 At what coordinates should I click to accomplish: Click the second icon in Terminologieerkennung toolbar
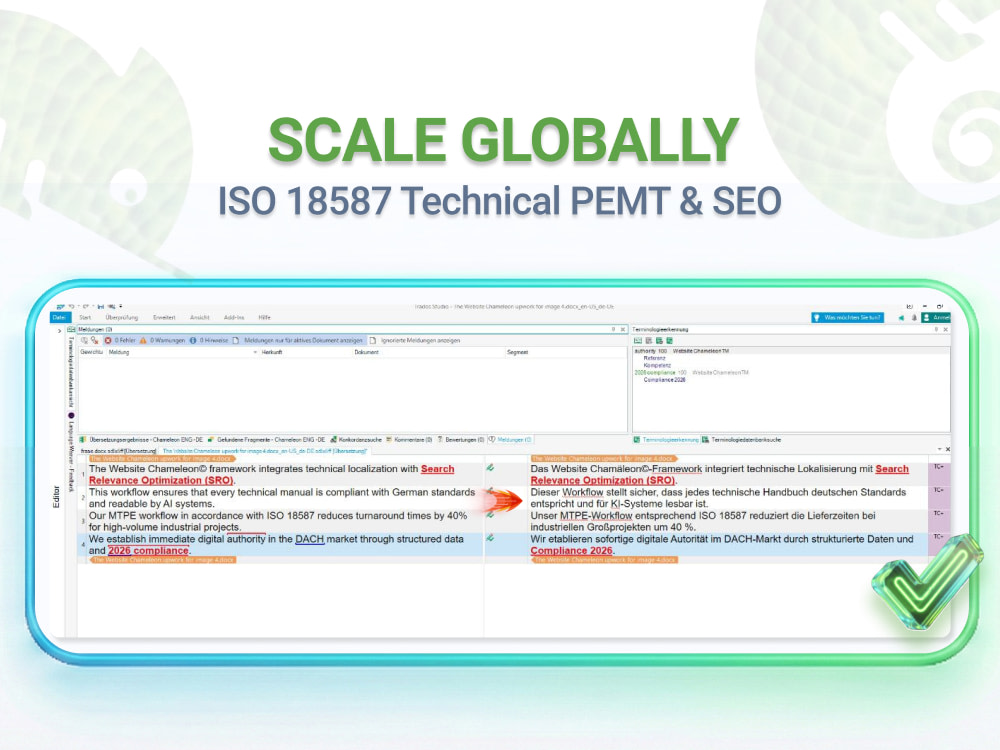click(x=649, y=341)
